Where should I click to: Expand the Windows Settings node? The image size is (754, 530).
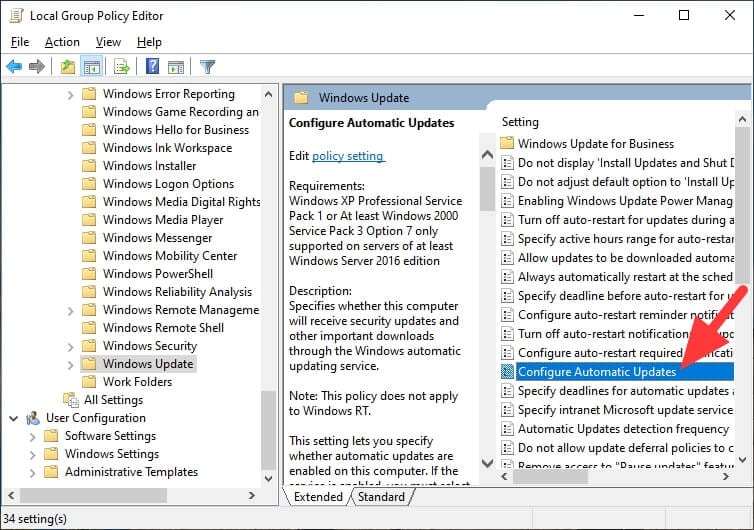33,454
